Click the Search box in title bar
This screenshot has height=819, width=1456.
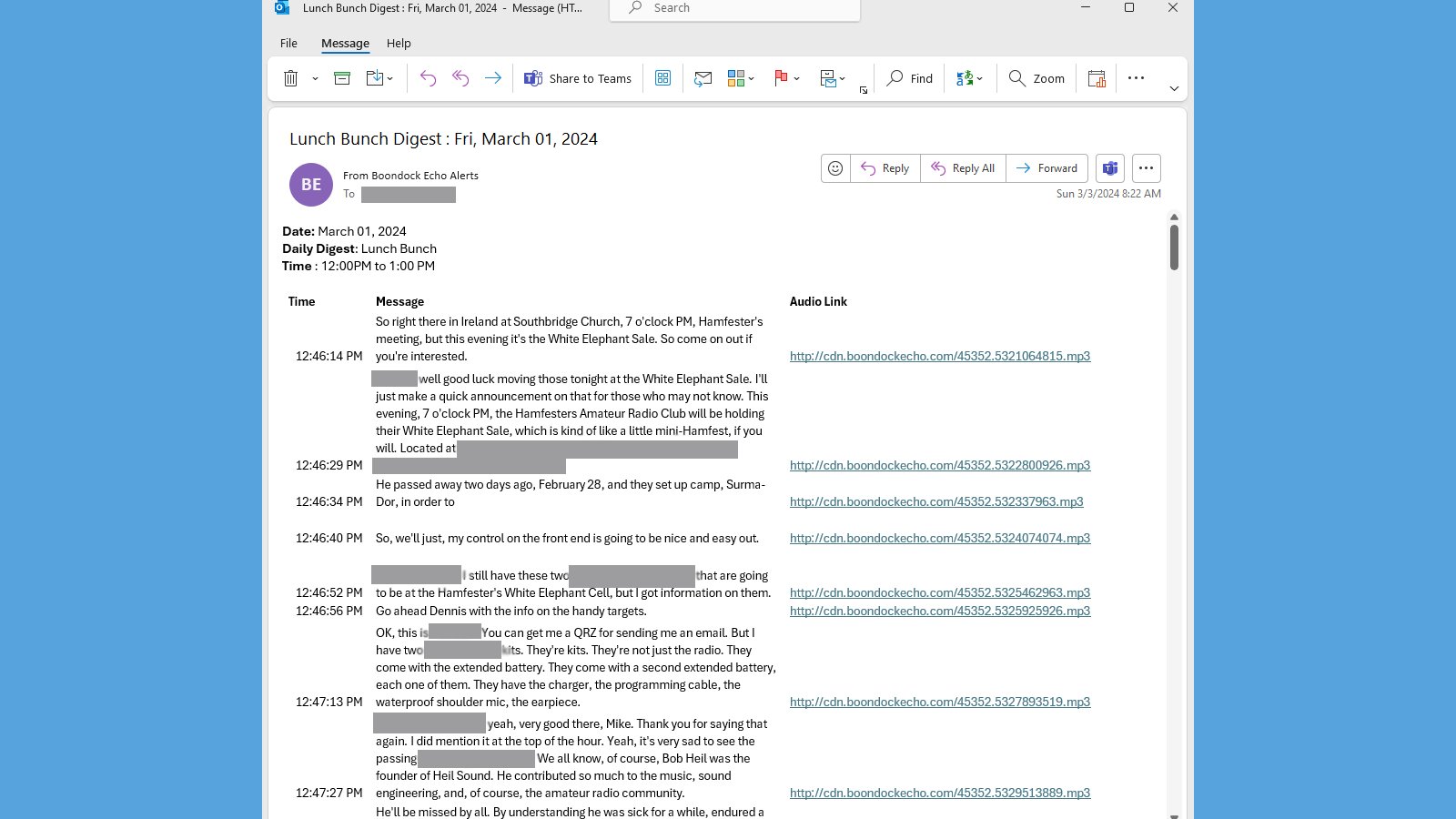click(x=734, y=8)
